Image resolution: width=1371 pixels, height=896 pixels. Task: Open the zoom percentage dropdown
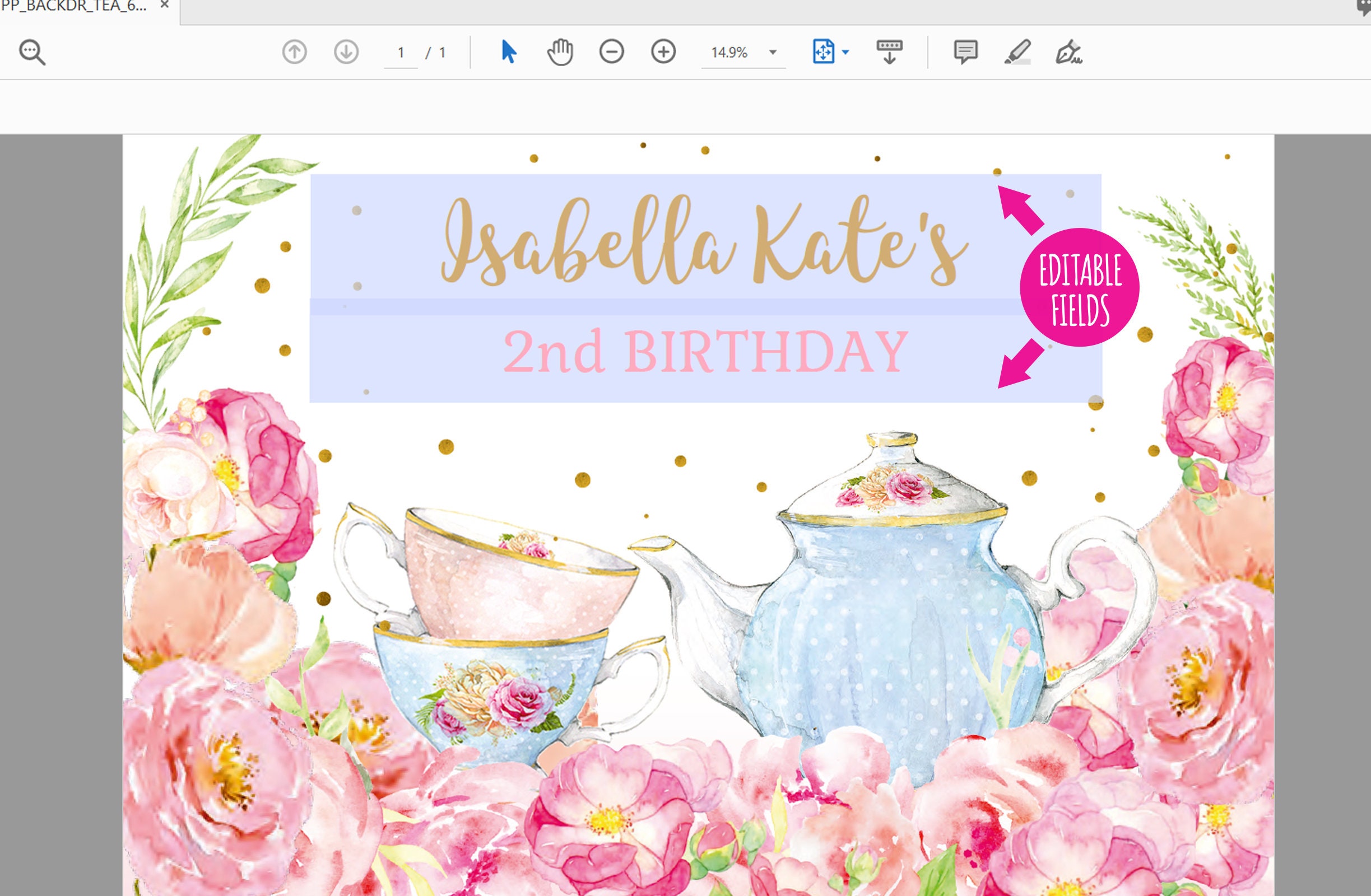pos(772,52)
